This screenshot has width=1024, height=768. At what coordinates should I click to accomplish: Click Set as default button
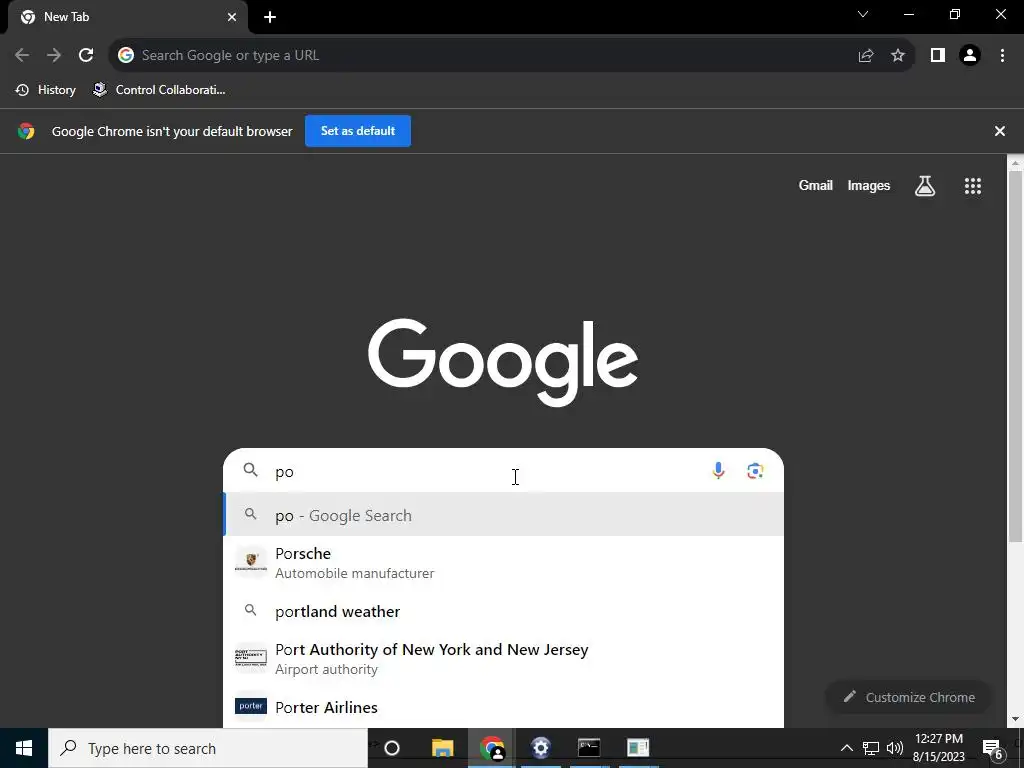point(358,131)
